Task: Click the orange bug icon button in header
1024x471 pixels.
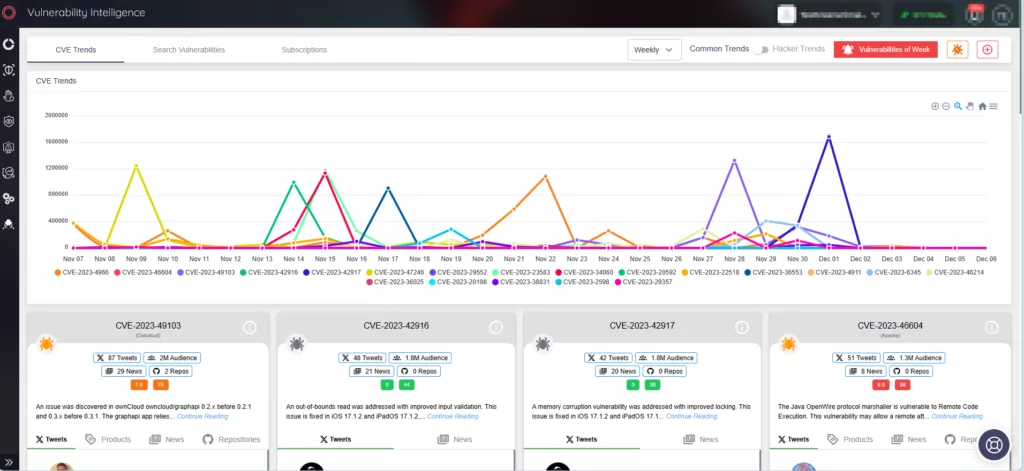Action: (x=957, y=50)
